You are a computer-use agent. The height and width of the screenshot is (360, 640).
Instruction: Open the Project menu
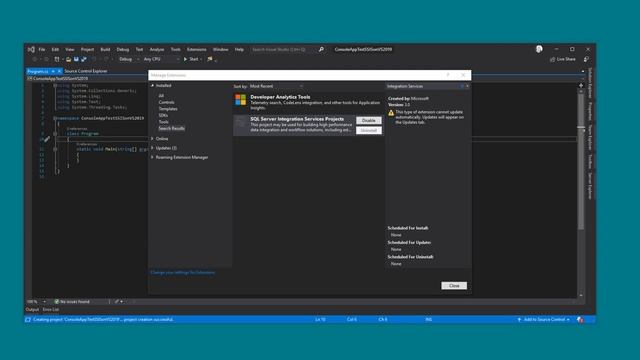(x=87, y=49)
